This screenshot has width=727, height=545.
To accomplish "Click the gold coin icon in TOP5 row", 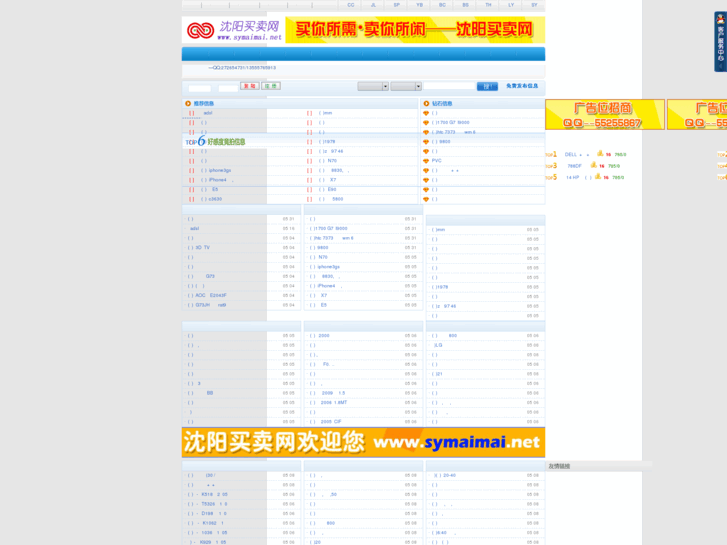I will [598, 176].
